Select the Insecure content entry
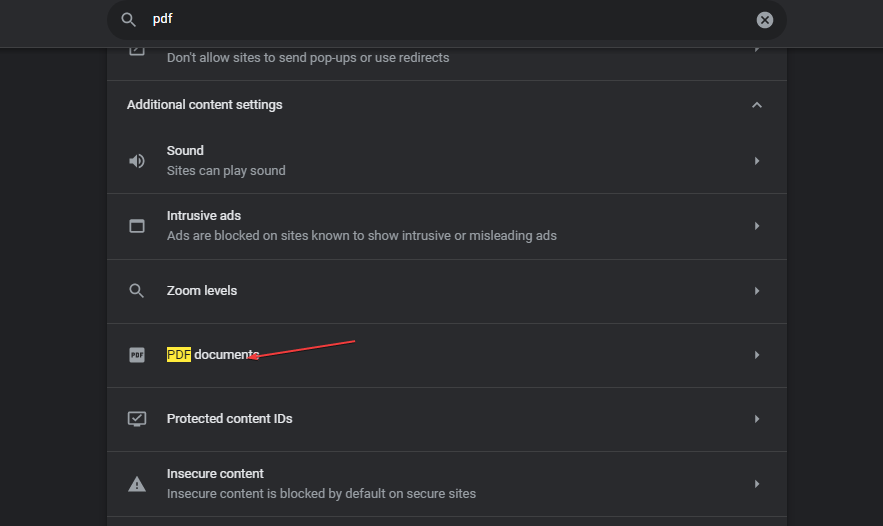This screenshot has width=883, height=526. 215,474
